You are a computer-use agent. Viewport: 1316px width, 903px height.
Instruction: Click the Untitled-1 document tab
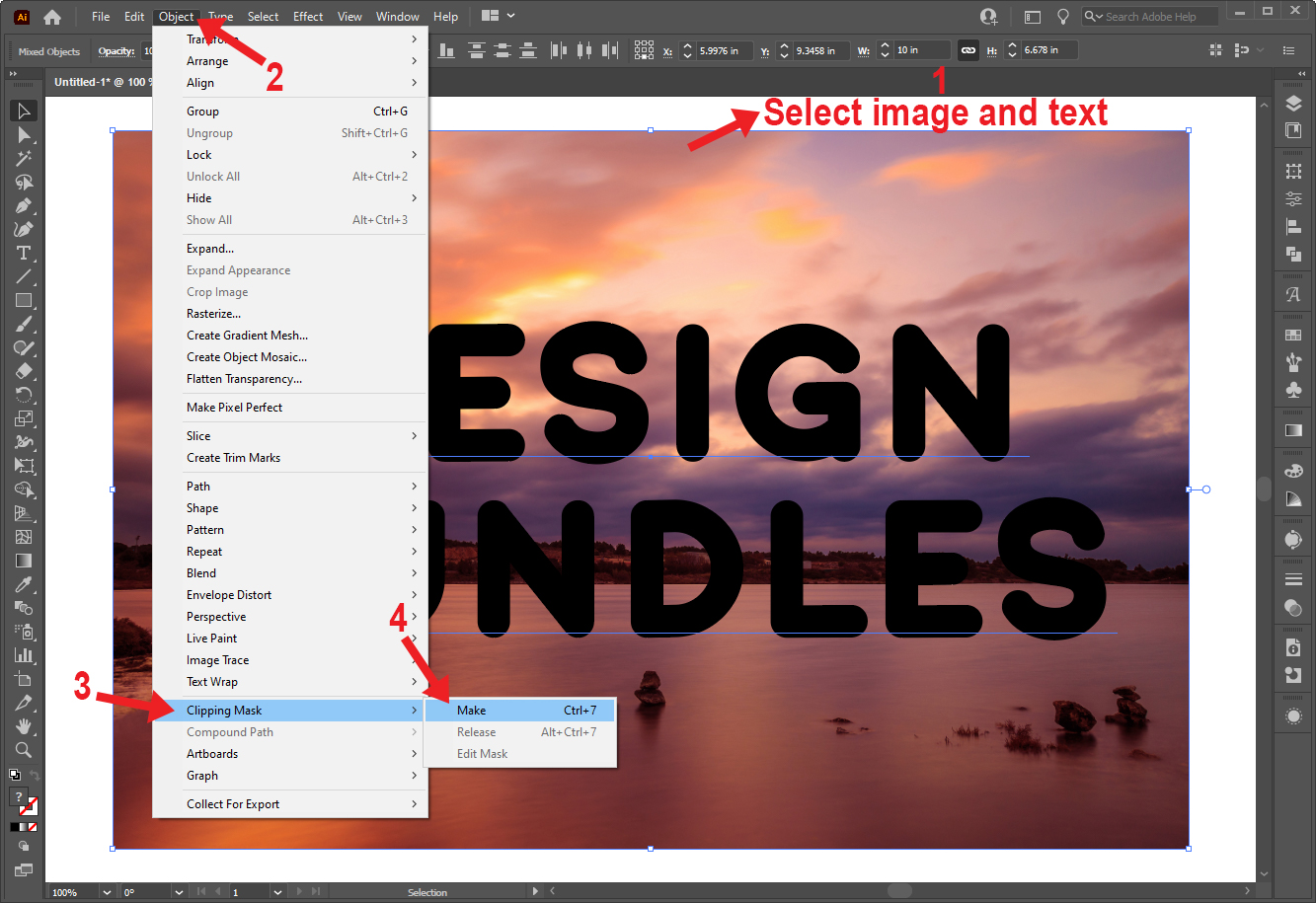pyautogui.click(x=103, y=82)
